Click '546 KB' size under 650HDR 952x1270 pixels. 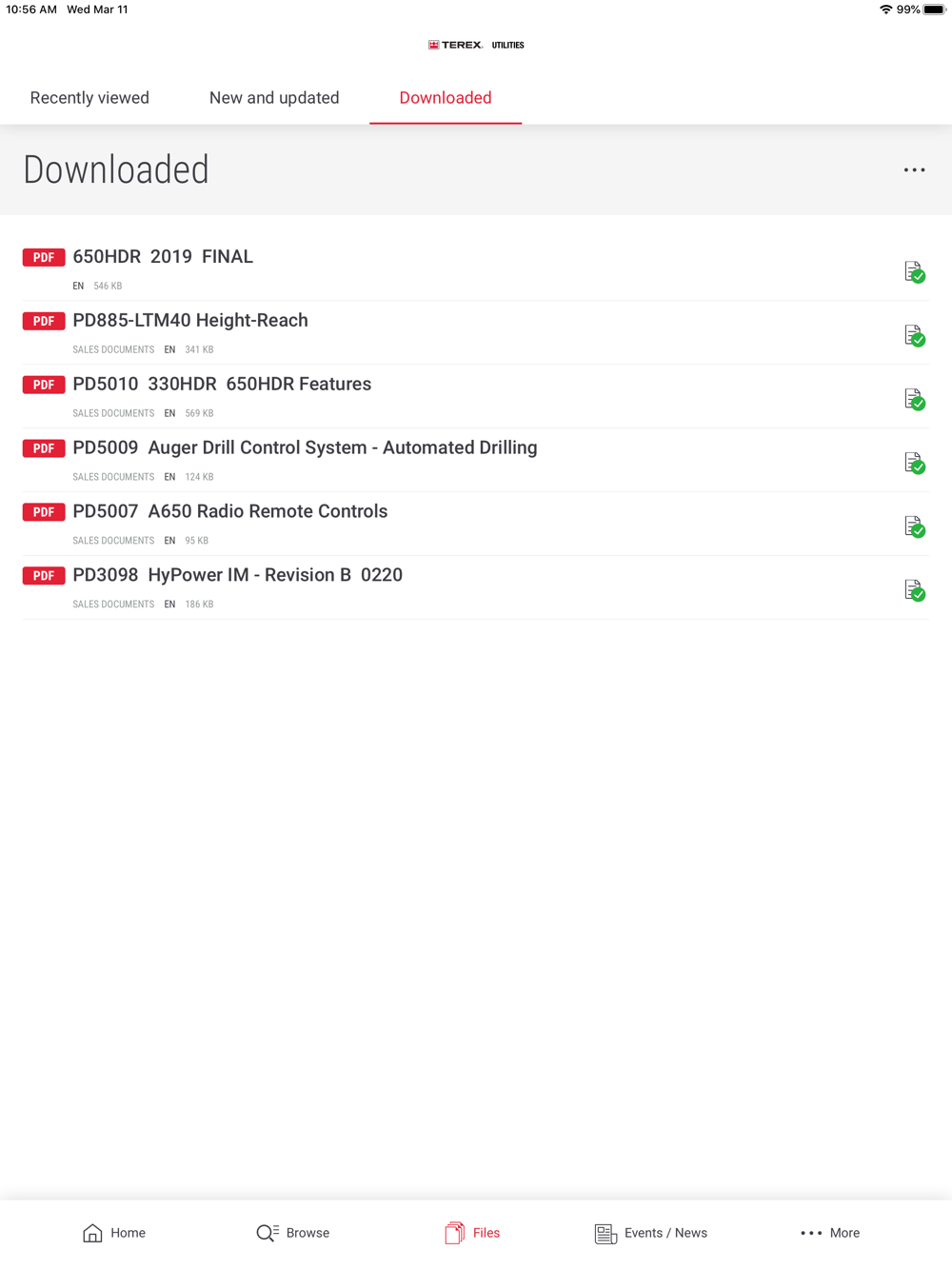click(x=108, y=286)
